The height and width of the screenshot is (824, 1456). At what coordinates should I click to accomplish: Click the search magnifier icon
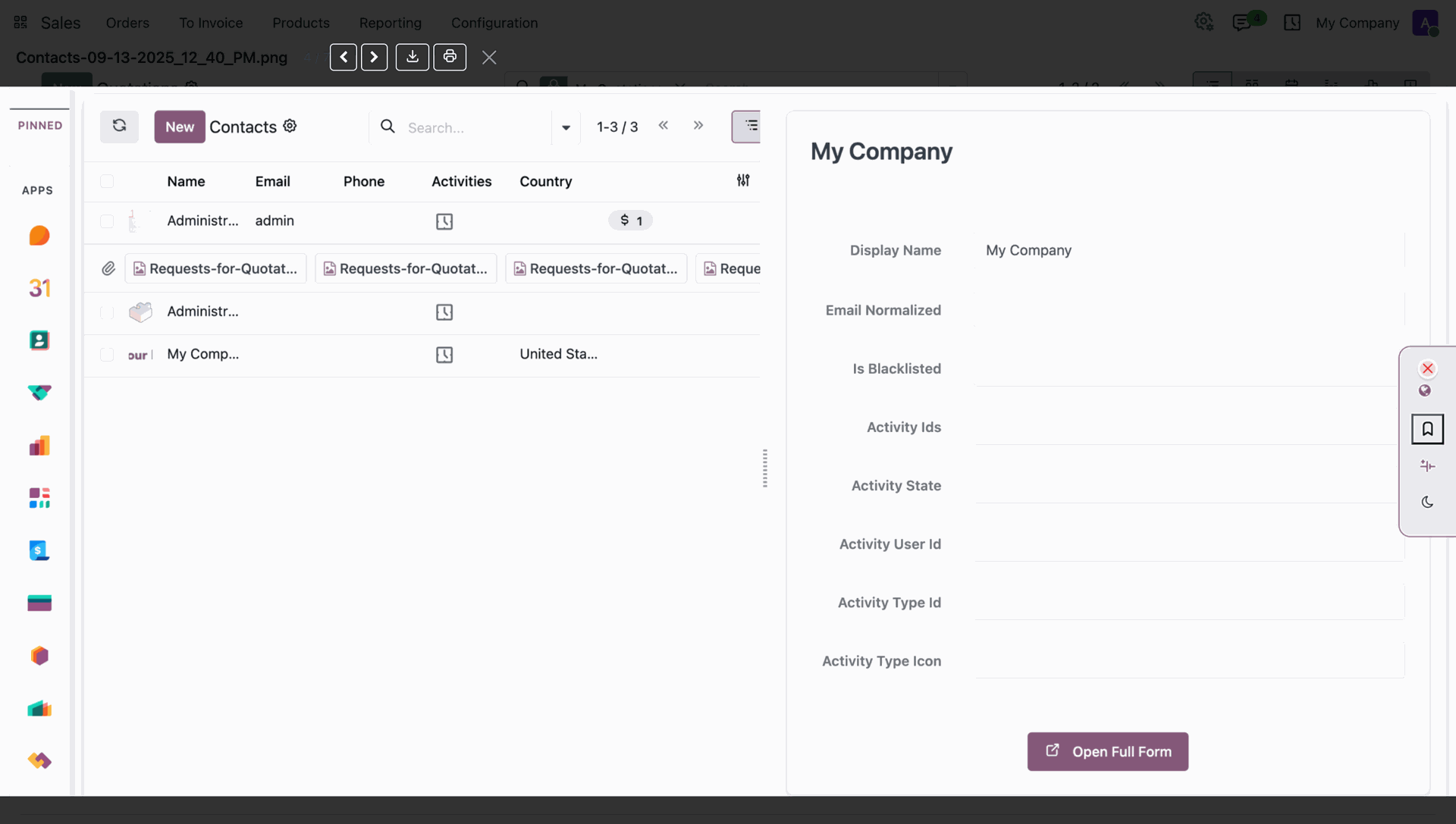pyautogui.click(x=388, y=127)
